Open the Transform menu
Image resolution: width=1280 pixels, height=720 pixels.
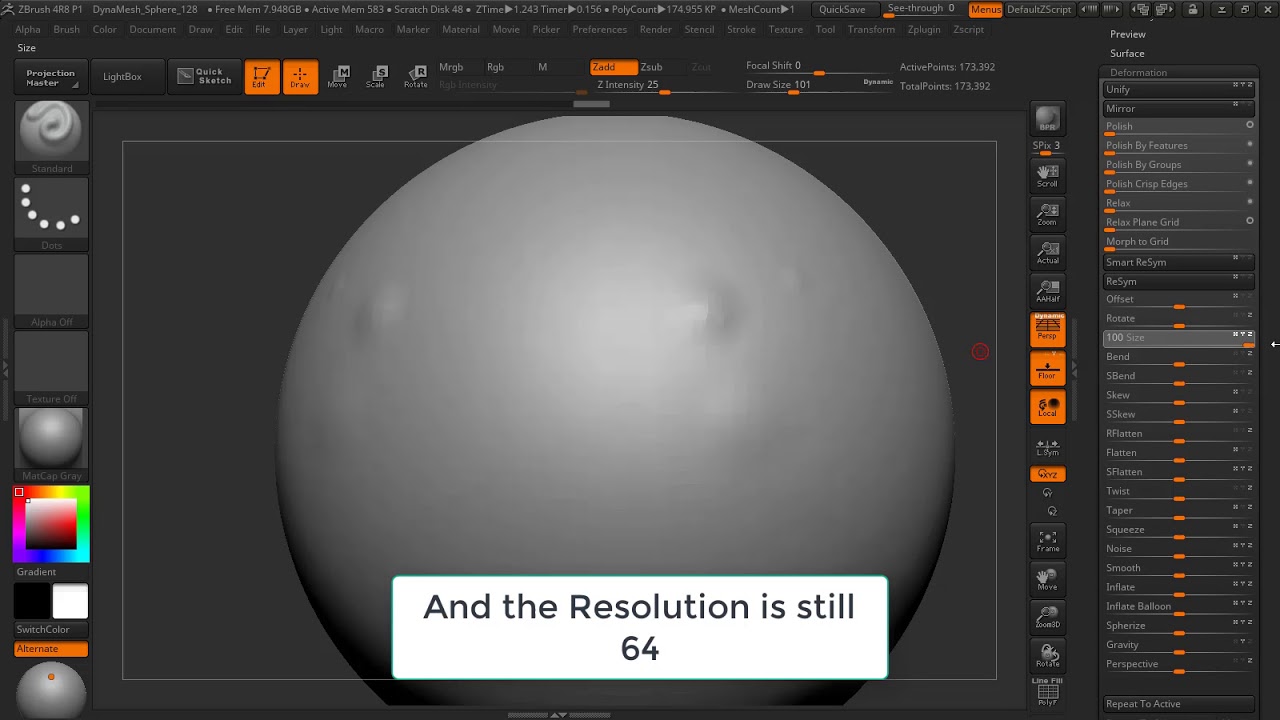(x=871, y=29)
